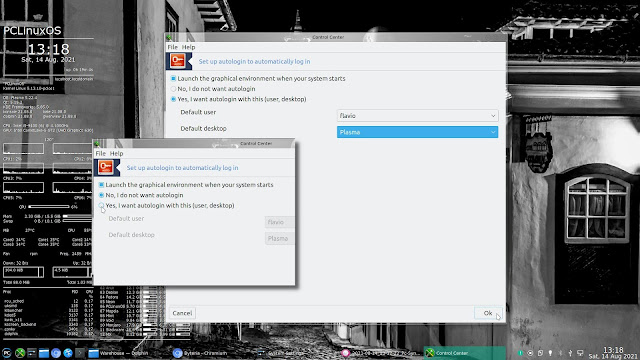Open the taskbar digital clock showing 13:18
The height and width of the screenshot is (360, 640).
(x=613, y=353)
